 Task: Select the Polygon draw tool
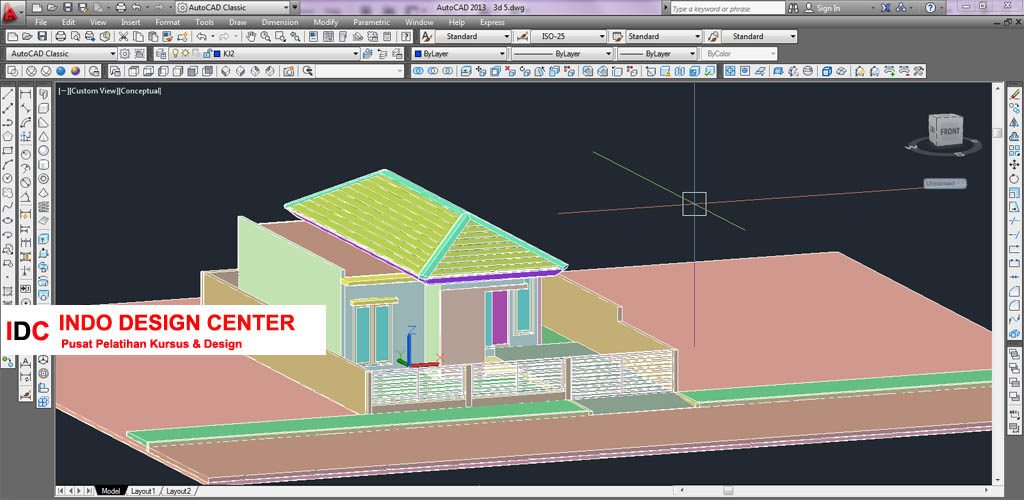coord(8,136)
